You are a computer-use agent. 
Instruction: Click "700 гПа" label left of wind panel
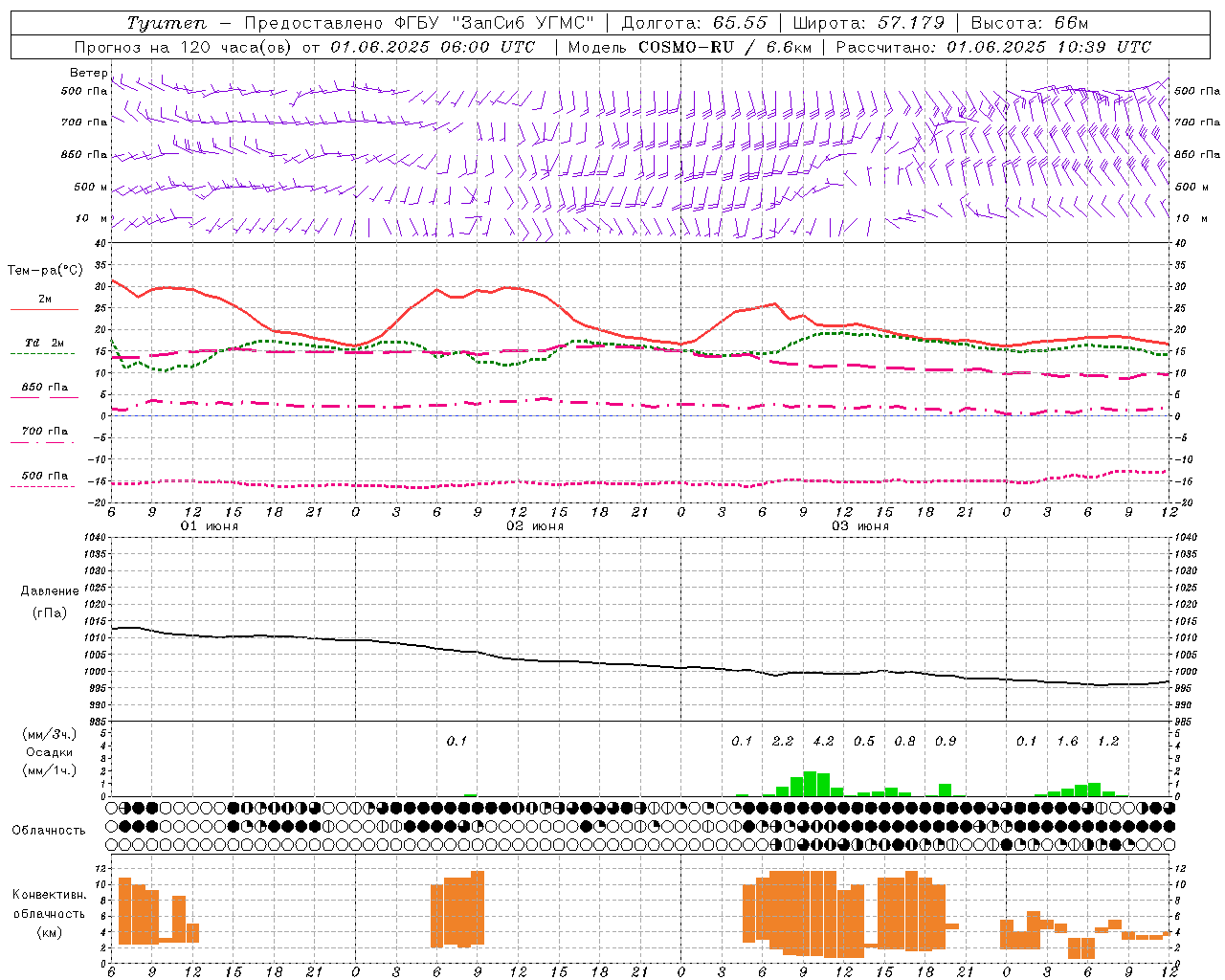[x=84, y=122]
